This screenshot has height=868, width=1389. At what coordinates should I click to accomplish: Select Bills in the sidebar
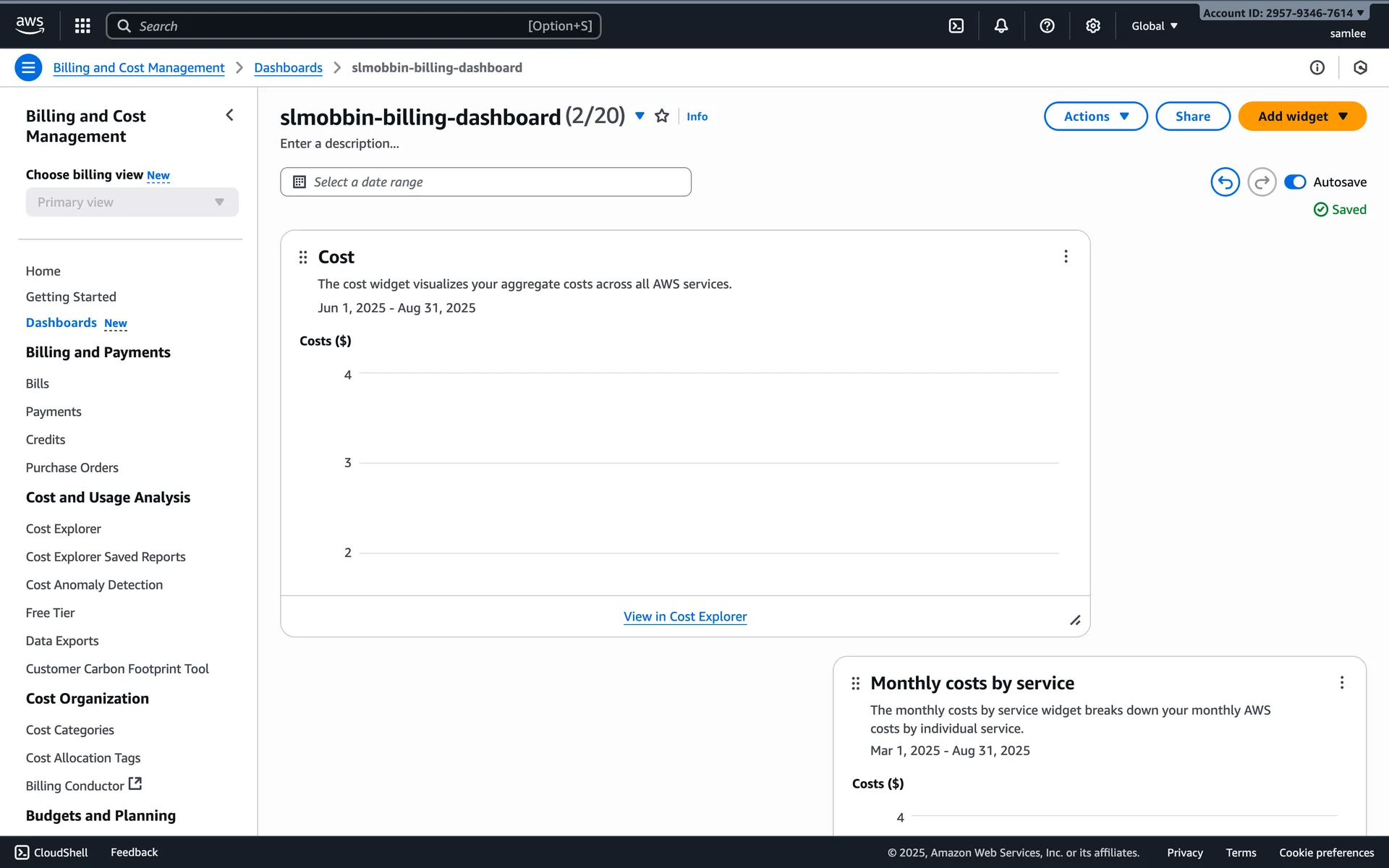coord(38,383)
